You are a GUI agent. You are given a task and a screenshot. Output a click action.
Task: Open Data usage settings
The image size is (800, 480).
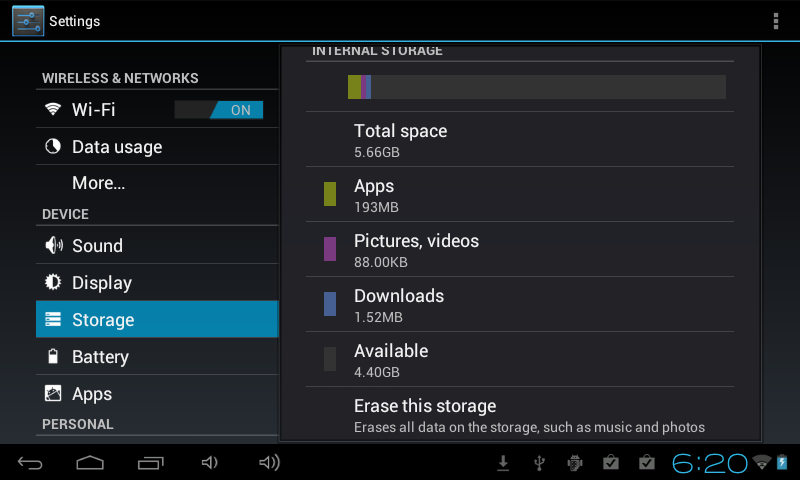click(116, 147)
